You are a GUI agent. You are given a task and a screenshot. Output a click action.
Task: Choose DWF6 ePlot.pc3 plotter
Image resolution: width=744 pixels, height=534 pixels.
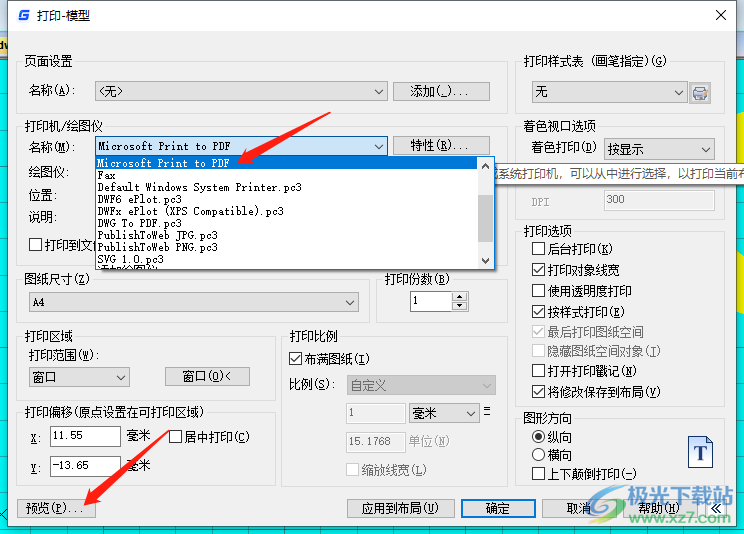(x=286, y=199)
